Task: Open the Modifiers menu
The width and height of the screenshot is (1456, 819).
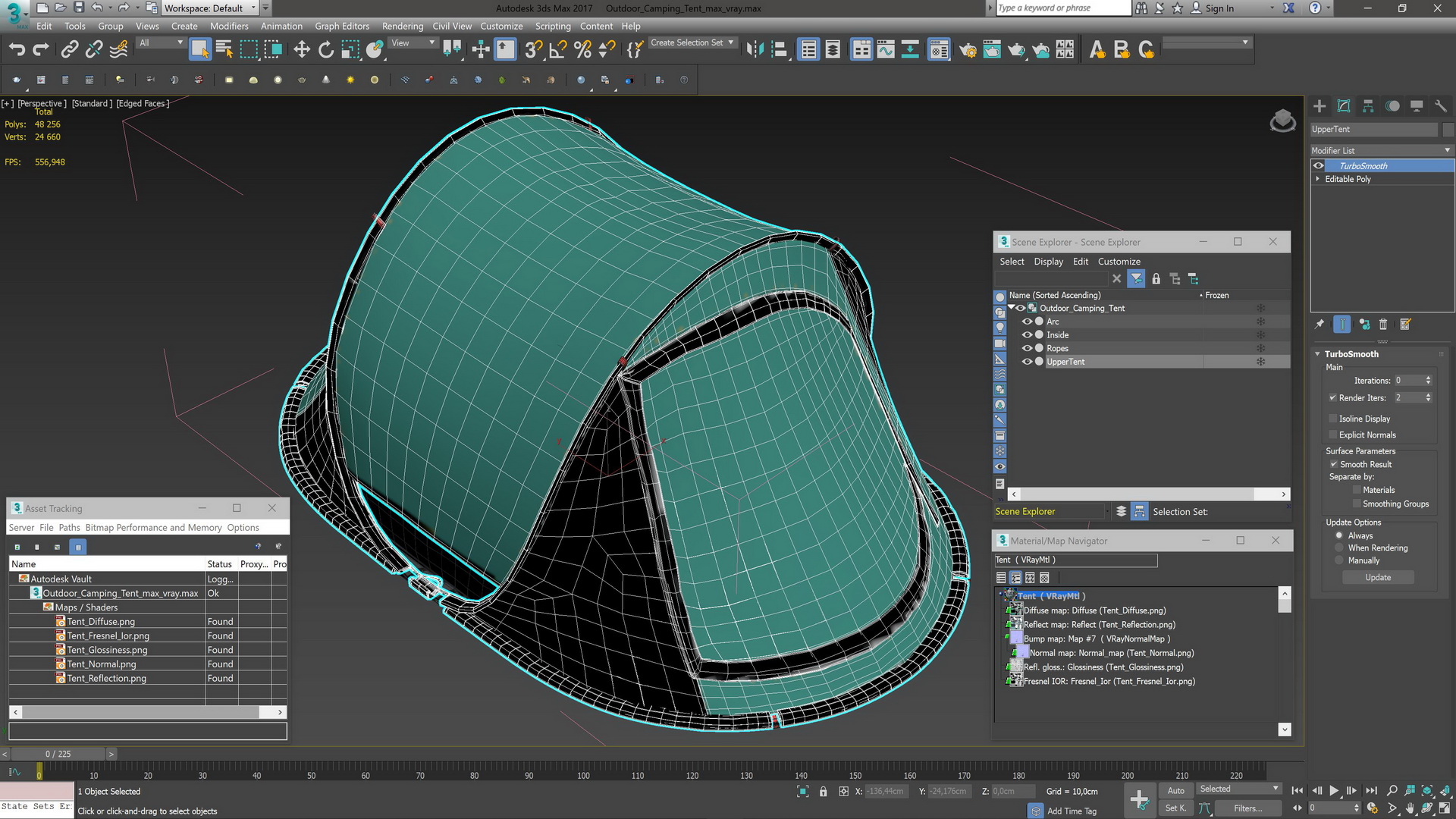Action: point(229,25)
